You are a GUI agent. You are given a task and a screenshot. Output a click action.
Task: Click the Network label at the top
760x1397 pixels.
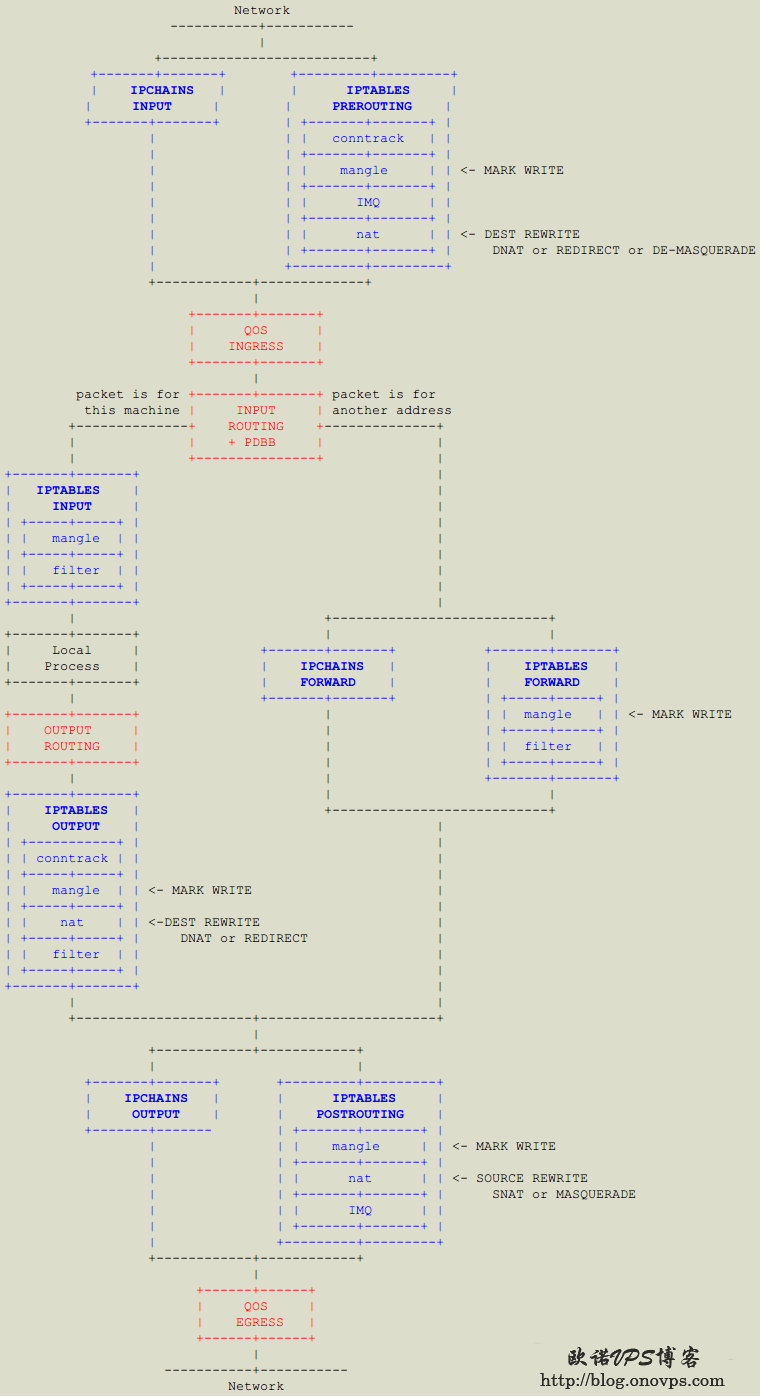click(x=262, y=10)
